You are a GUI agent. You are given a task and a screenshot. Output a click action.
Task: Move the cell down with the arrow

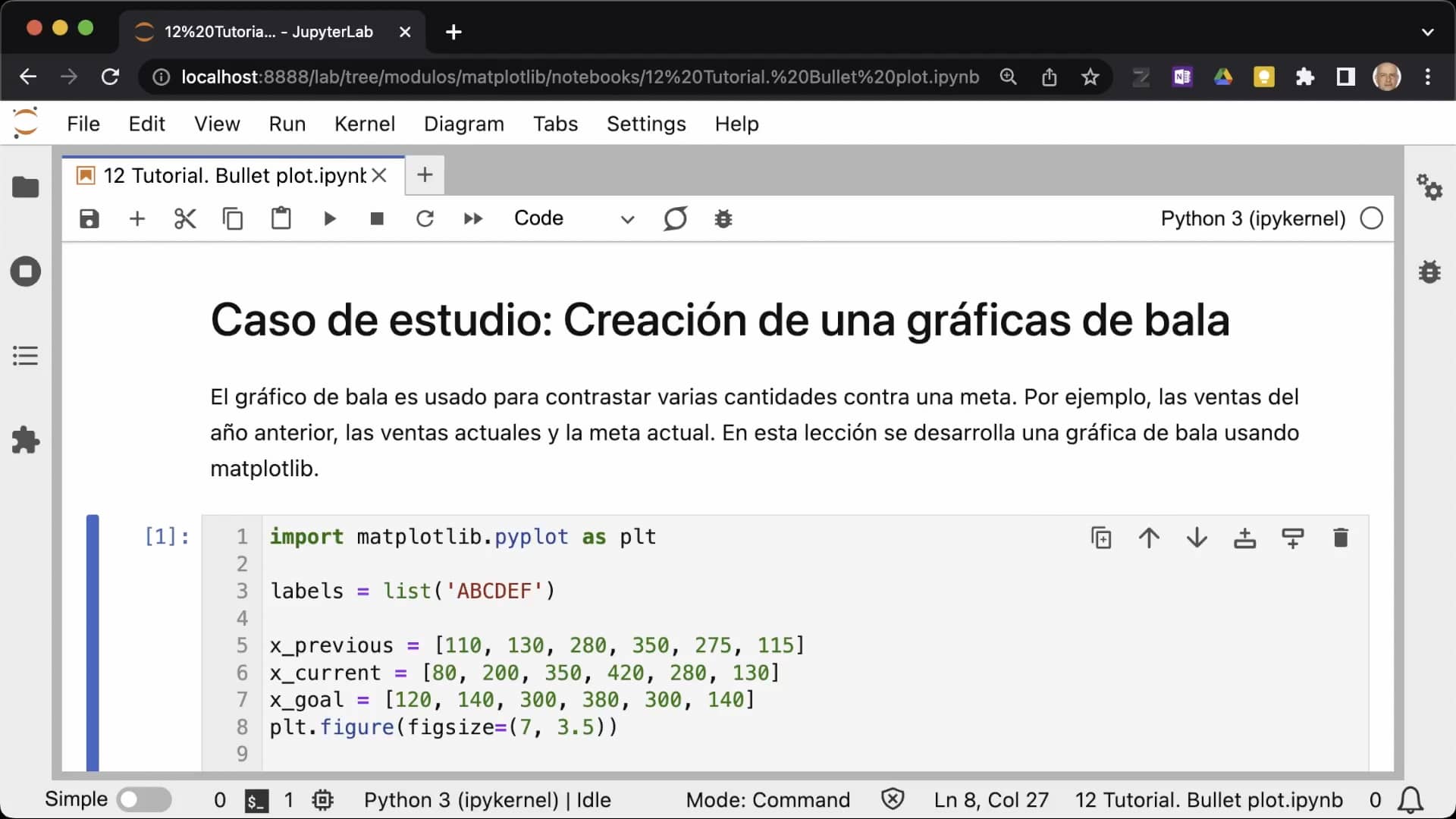coord(1197,538)
